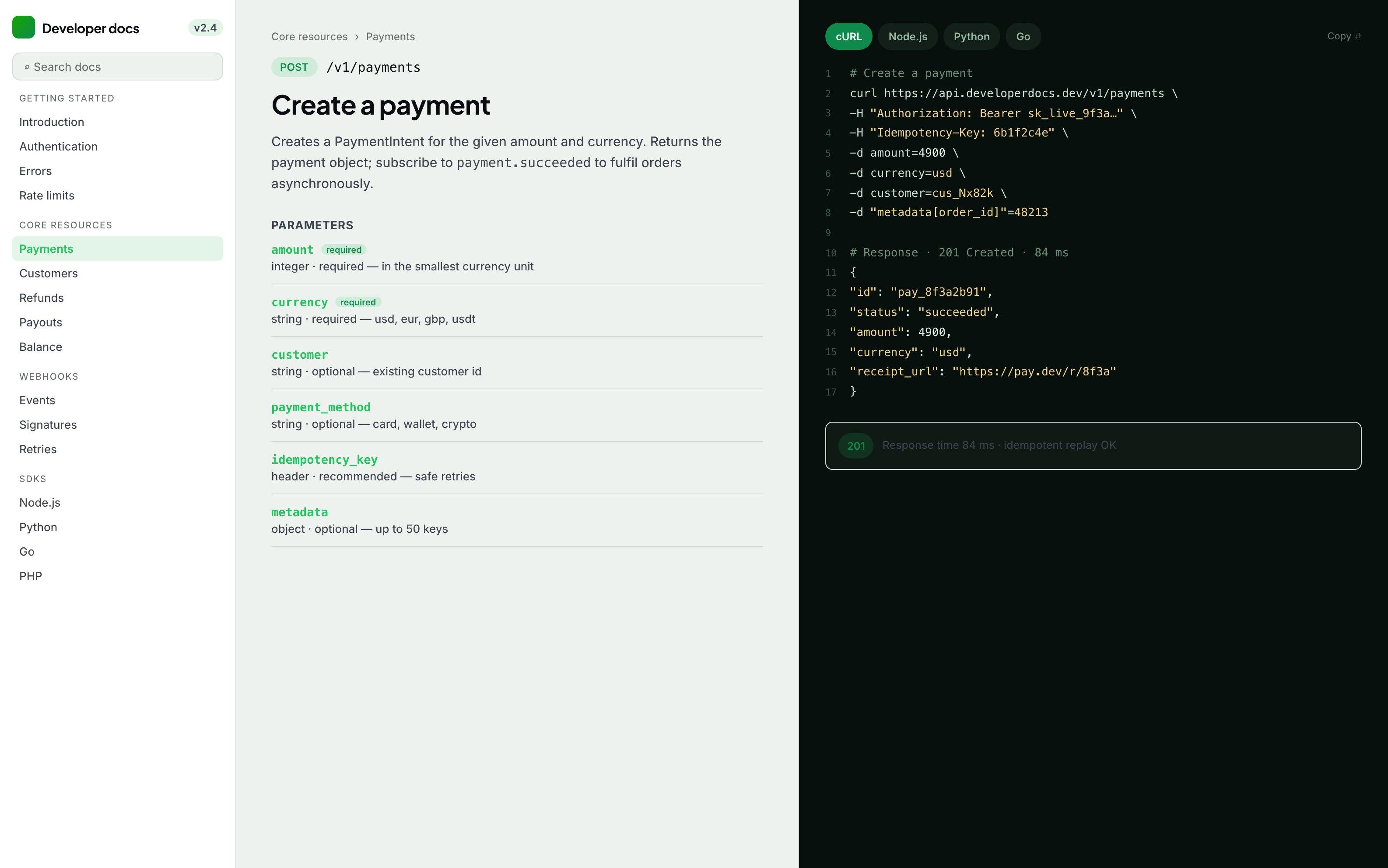This screenshot has width=1388, height=868.
Task: Click the /v1/payments endpoint path
Action: pyautogui.click(x=373, y=67)
